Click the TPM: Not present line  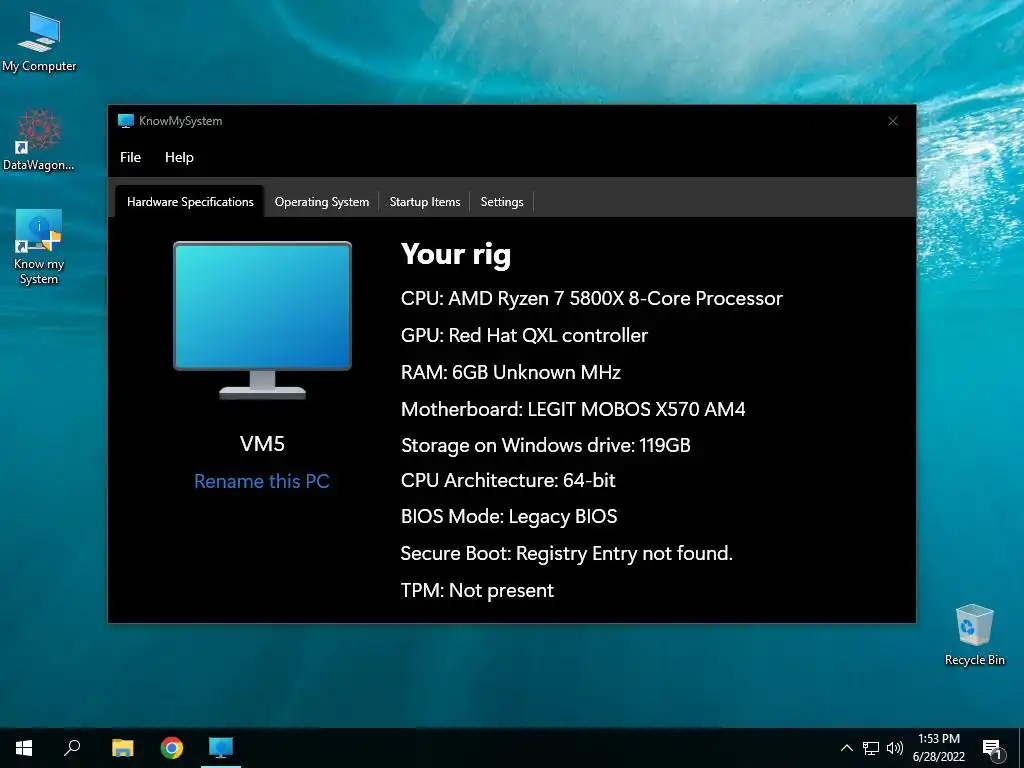pos(477,590)
